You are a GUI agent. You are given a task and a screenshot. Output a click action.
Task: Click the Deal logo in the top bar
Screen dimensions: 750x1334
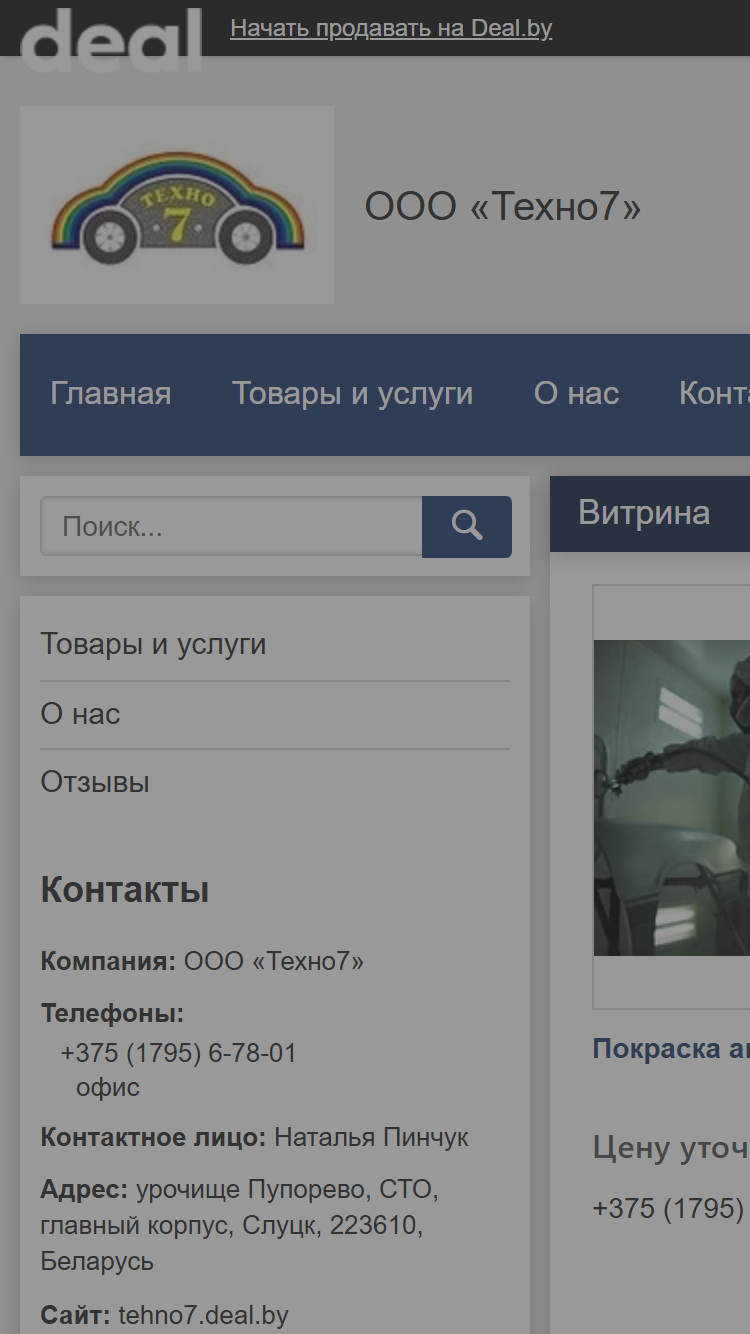point(111,39)
